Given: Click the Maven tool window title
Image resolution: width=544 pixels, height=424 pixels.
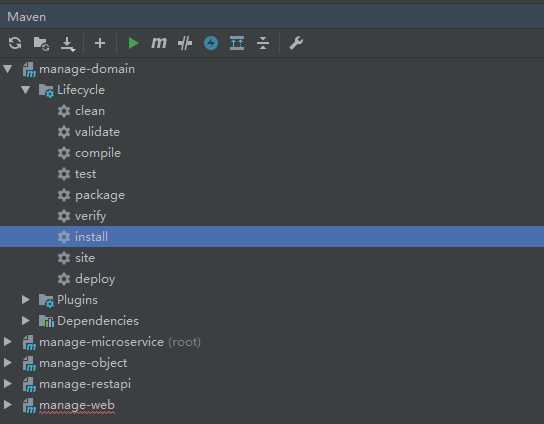Looking at the screenshot, I should pyautogui.click(x=26, y=17).
